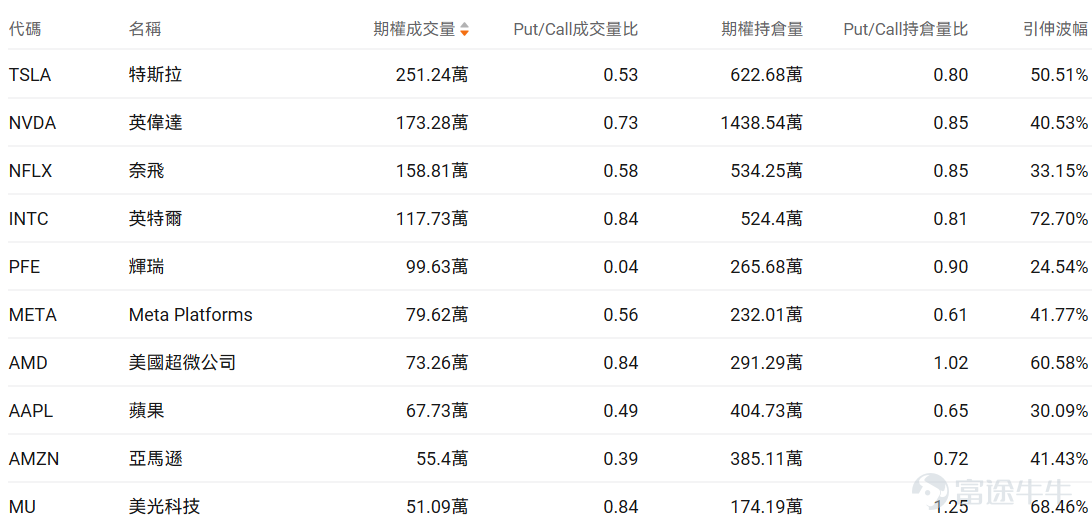The image size is (1092, 528).
Task: Click AMZN Put/Call volume ratio 0.39
Action: (621, 459)
